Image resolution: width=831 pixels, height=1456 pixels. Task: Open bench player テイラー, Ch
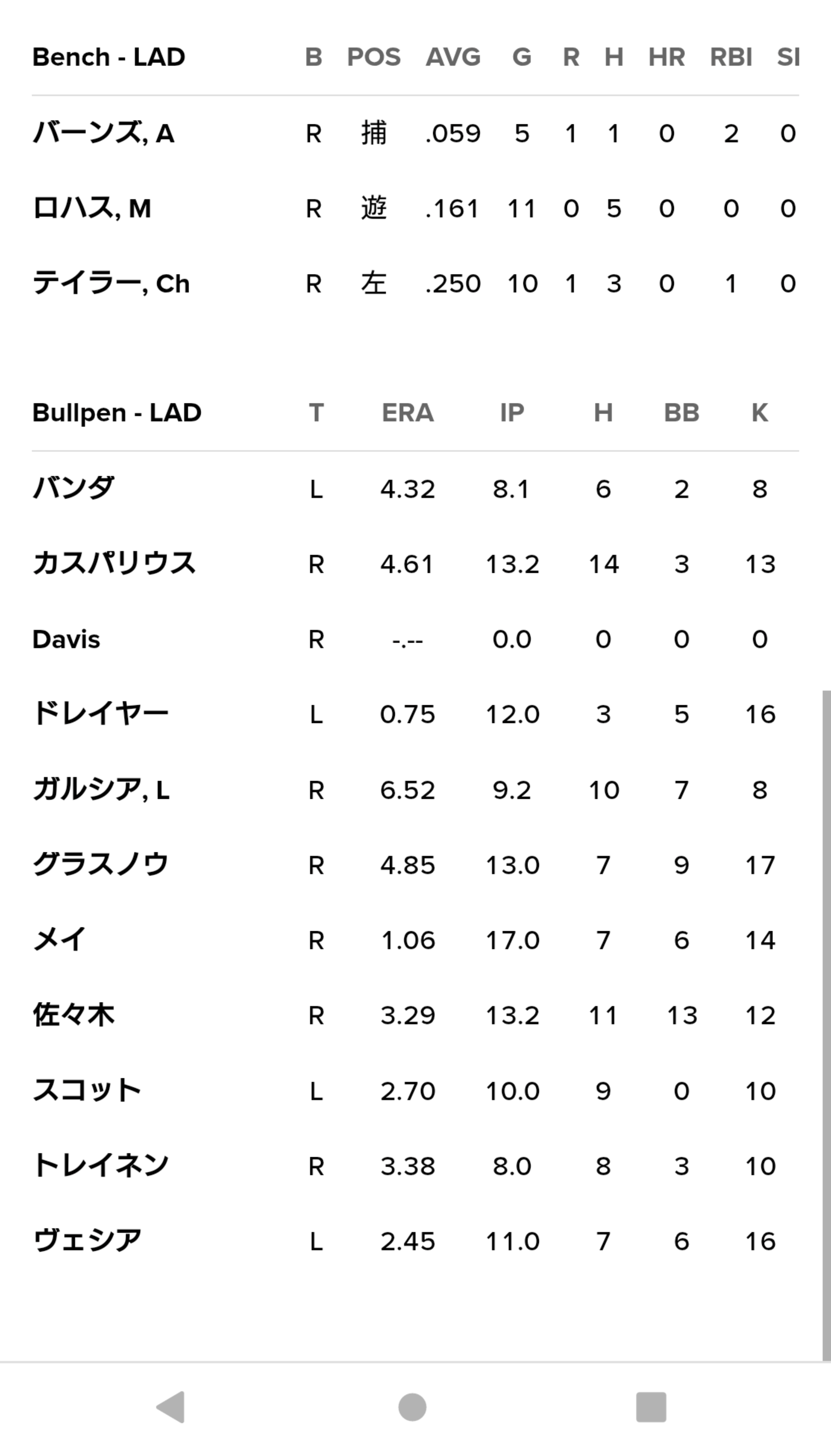(x=111, y=283)
